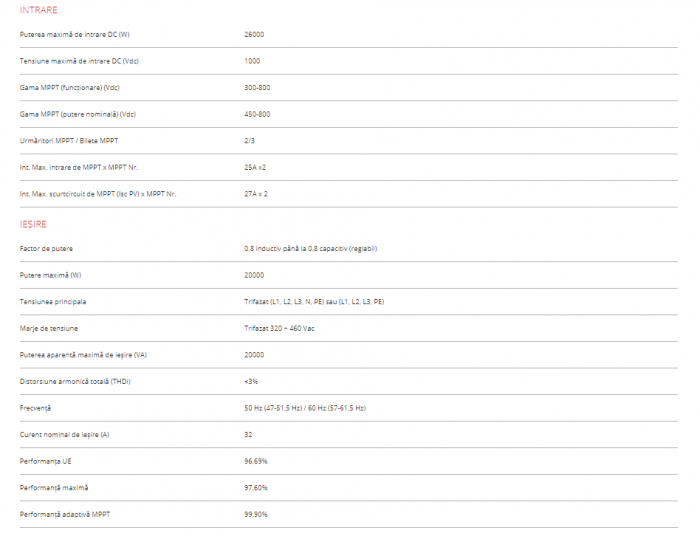Select the 'Putere maximă (W)' label
Image resolution: width=700 pixels, height=536 pixels.
[50, 275]
